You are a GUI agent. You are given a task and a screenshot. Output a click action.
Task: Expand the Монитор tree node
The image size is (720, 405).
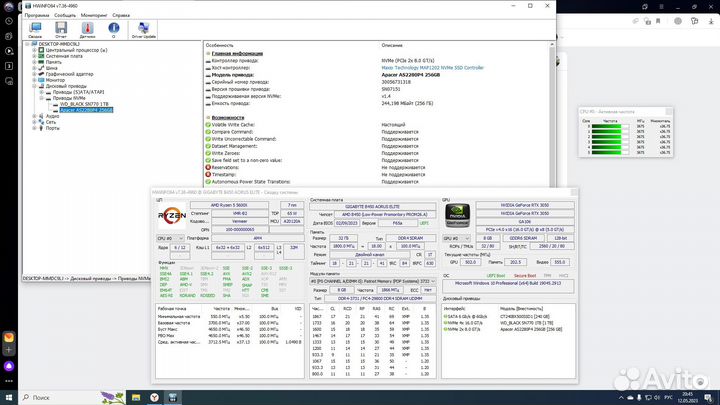34,80
